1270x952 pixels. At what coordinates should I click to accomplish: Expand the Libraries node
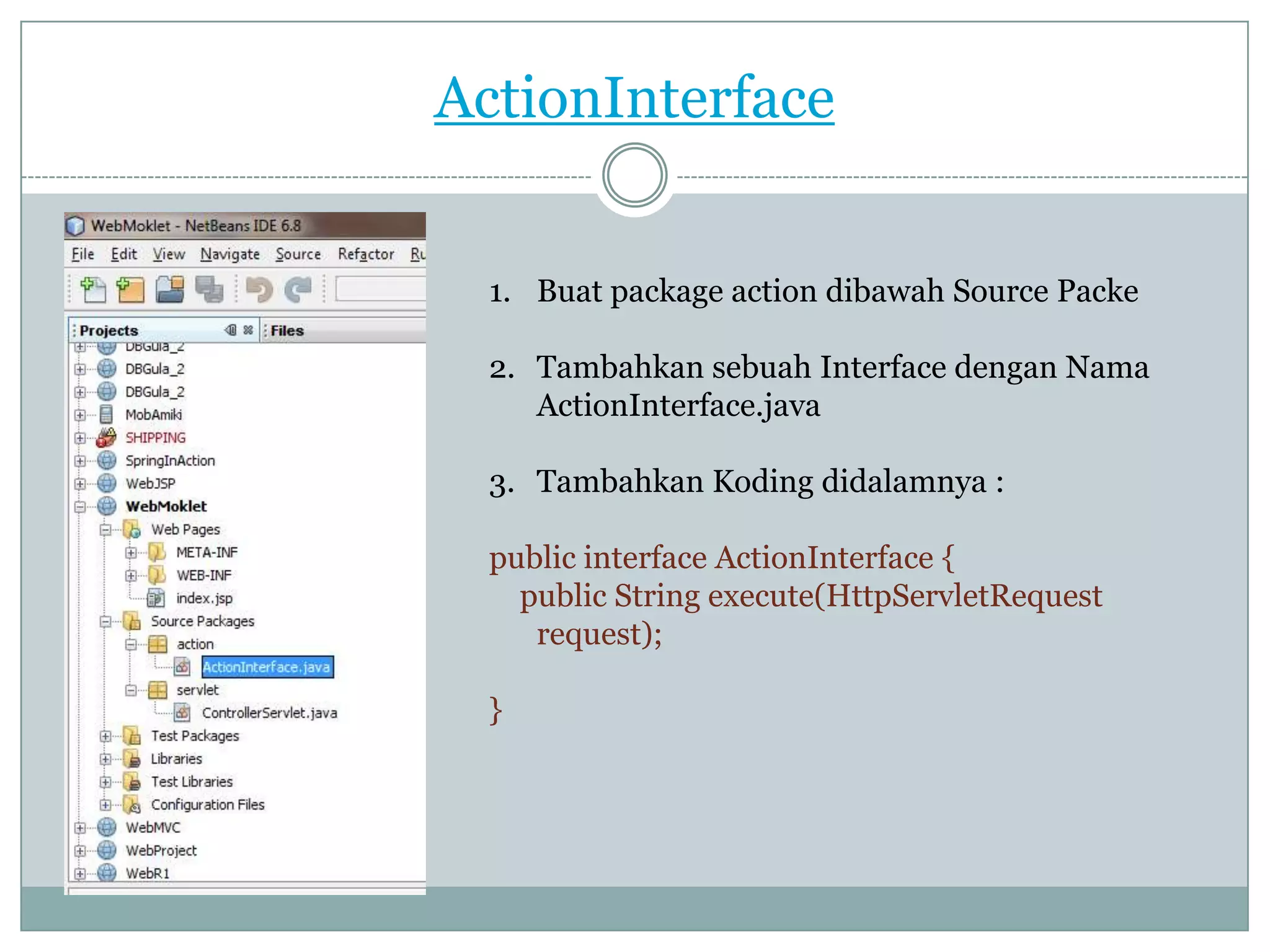105,759
